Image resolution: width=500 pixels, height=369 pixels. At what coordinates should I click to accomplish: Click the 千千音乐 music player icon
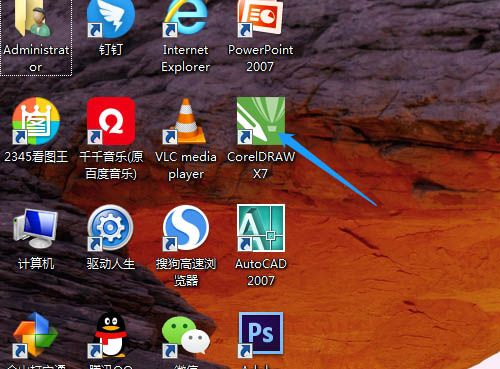[x=111, y=121]
